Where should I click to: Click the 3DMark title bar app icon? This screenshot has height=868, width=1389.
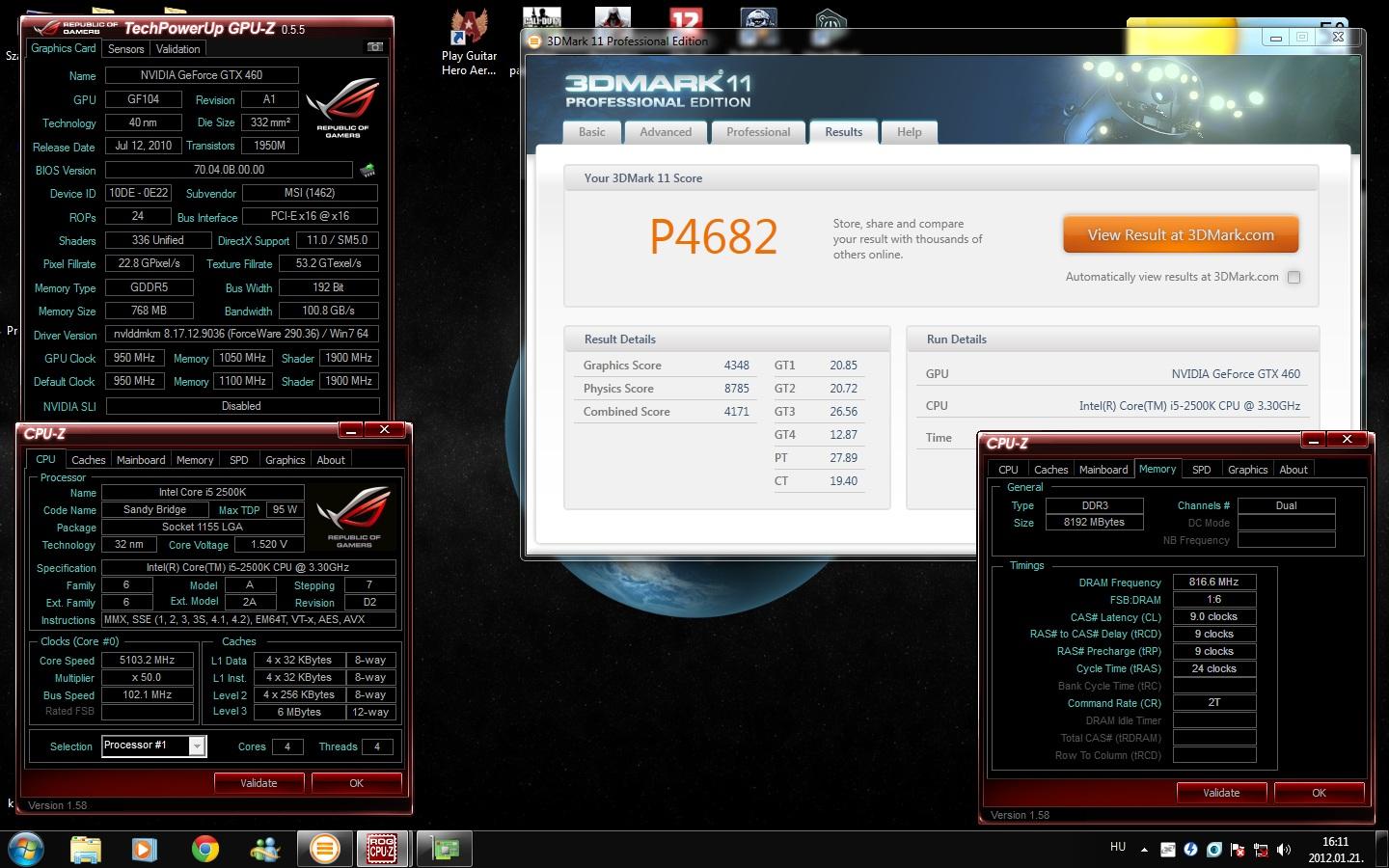534,41
